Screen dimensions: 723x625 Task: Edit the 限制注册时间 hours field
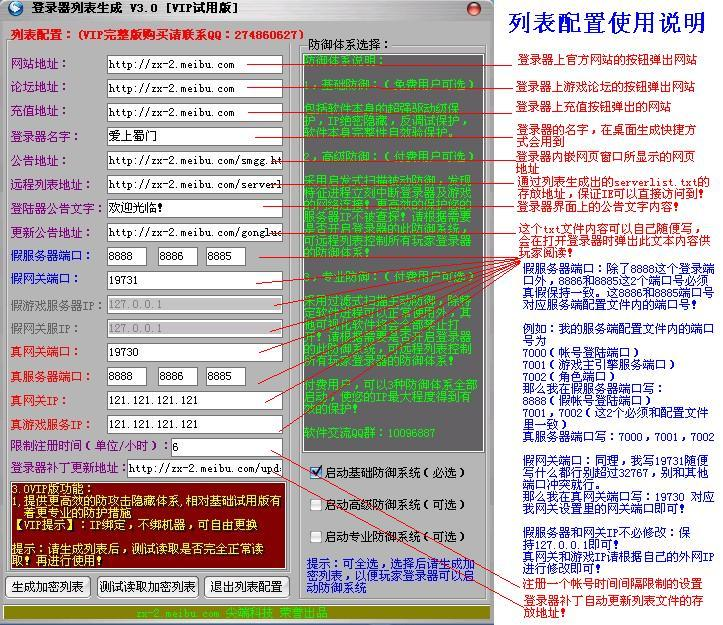pyautogui.click(x=226, y=447)
